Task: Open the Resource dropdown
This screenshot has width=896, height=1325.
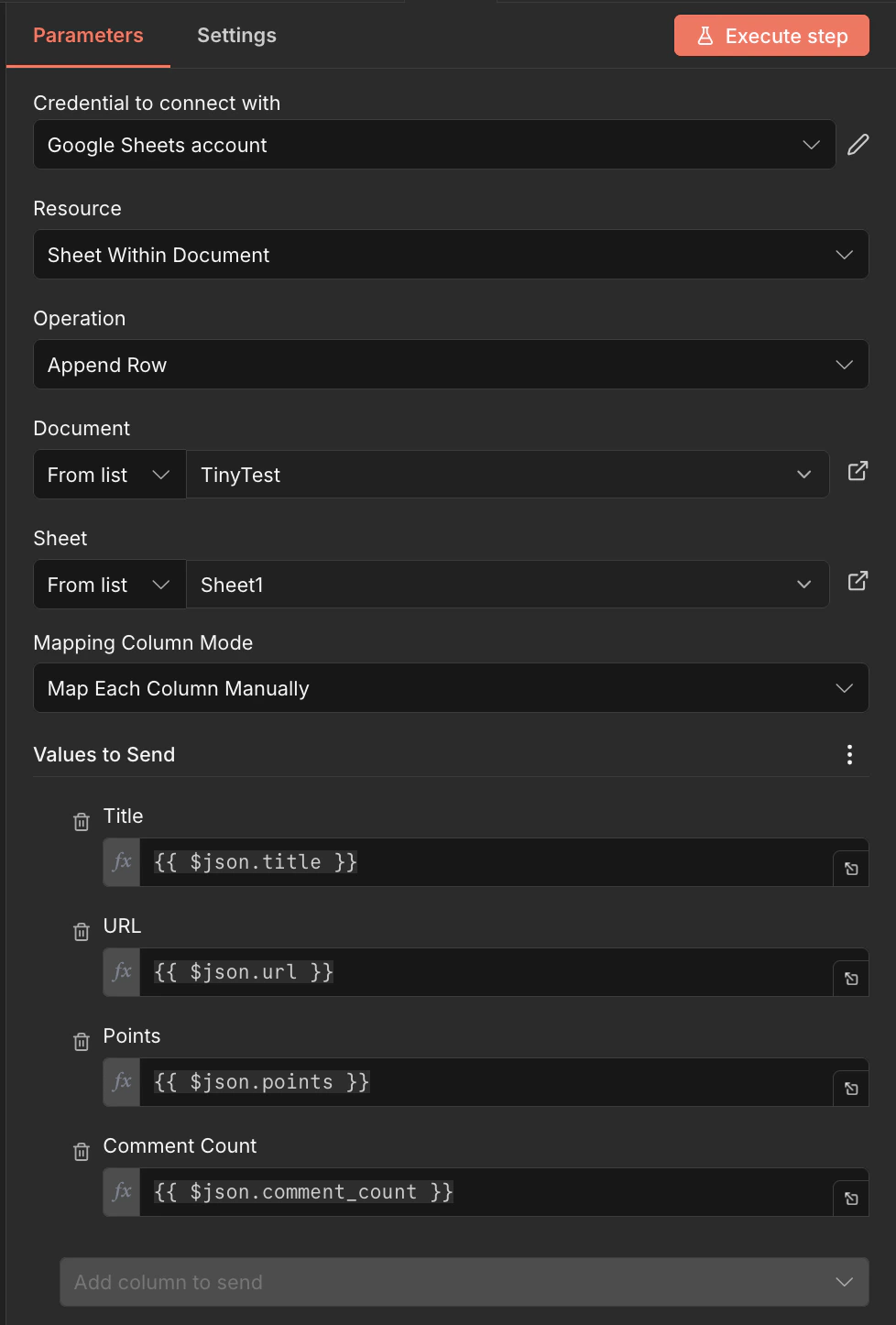Action: 451,255
